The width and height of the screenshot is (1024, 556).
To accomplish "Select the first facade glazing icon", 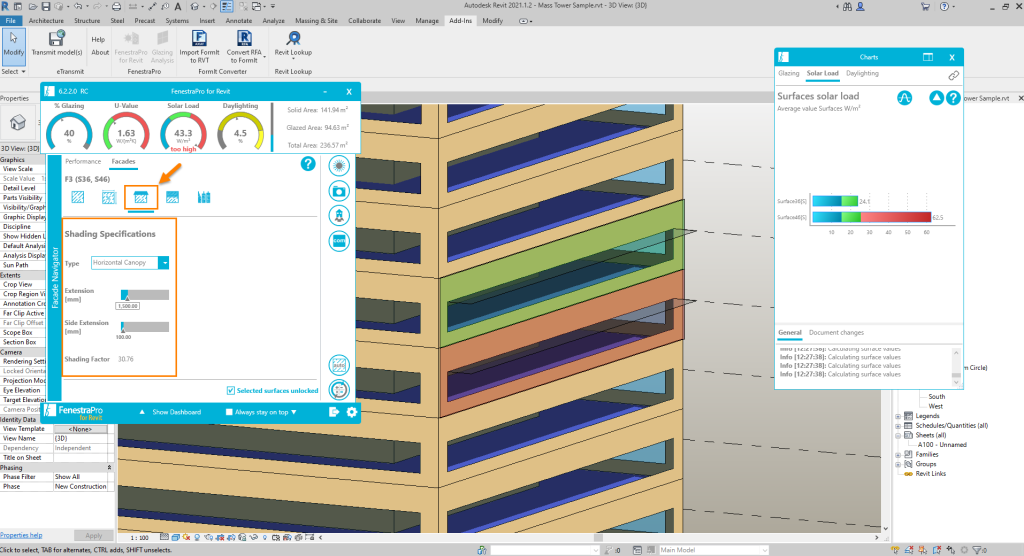I will 78,197.
